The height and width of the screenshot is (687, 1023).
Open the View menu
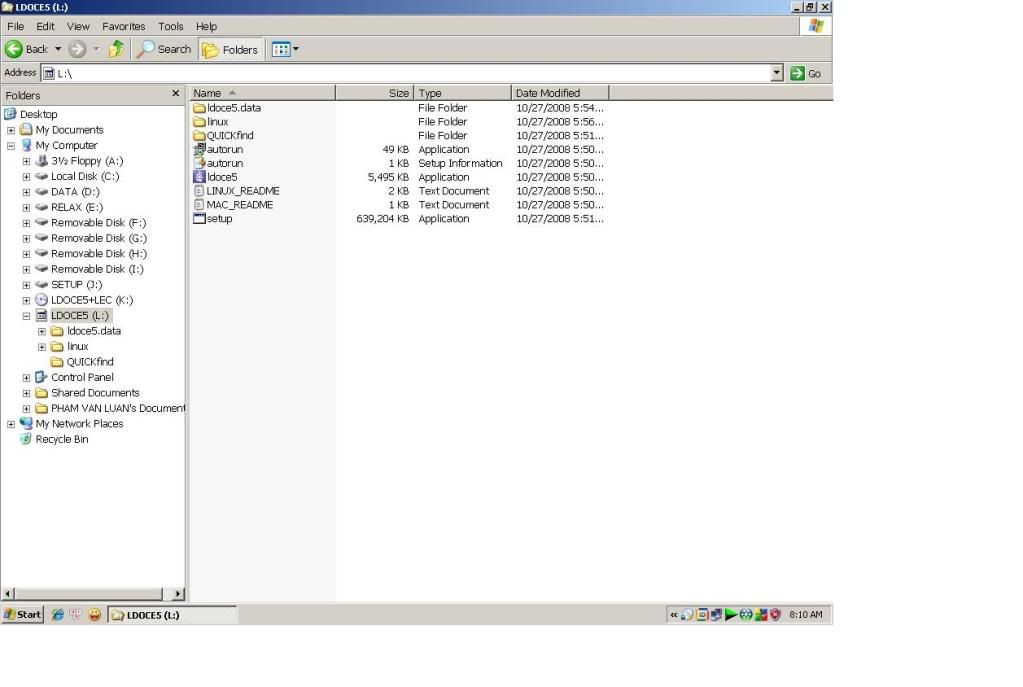[x=78, y=26]
